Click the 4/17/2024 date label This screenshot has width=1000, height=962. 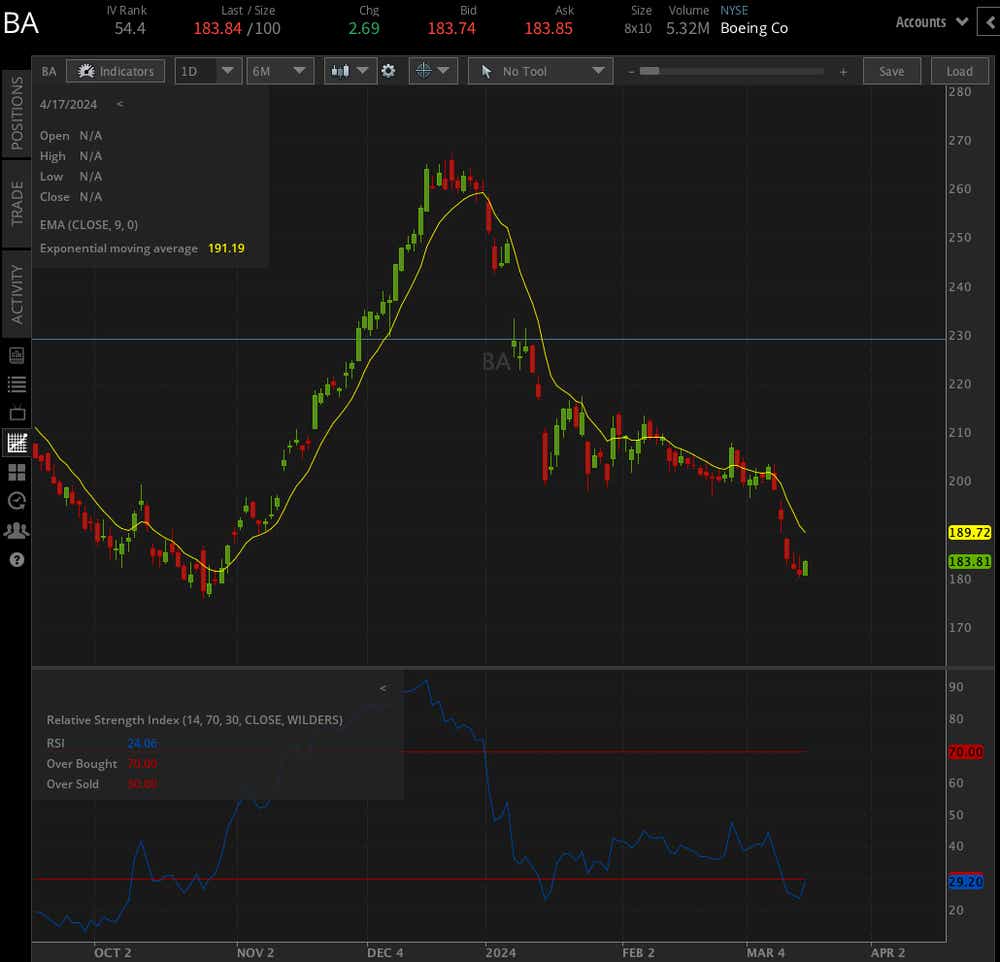68,105
